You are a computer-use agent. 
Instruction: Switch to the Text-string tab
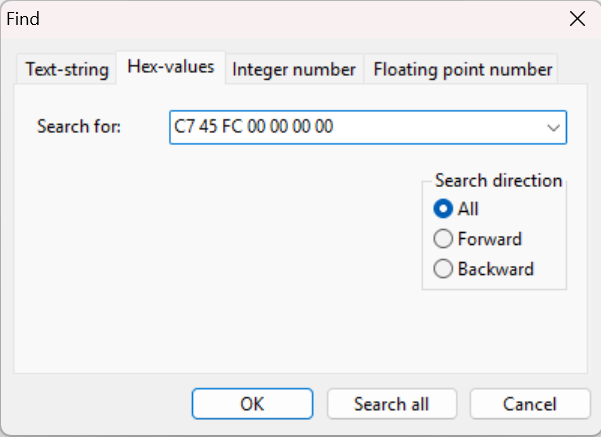pos(67,69)
